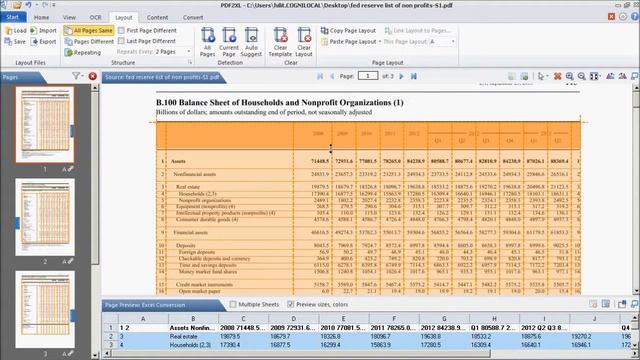640x360 pixels.
Task: Click Undo in quick access toolbar
Action: pyautogui.click(x=28, y=5)
